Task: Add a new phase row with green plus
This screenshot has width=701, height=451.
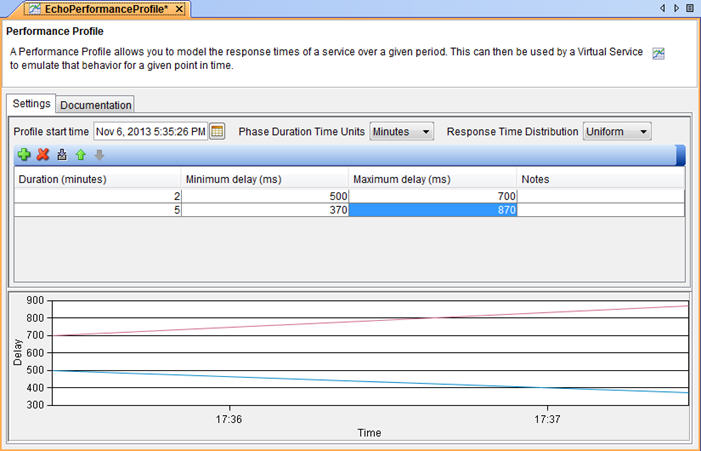Action: tap(24, 155)
